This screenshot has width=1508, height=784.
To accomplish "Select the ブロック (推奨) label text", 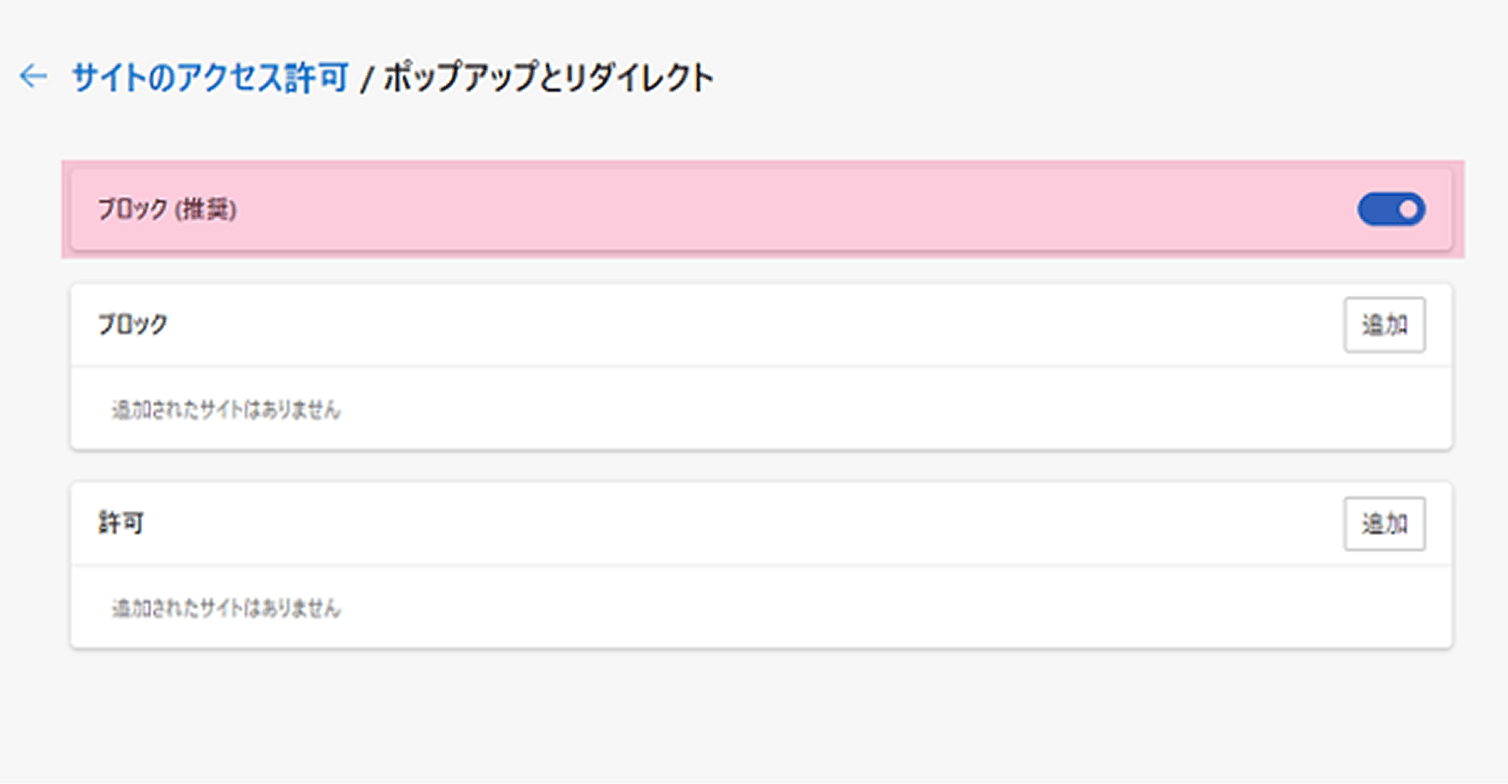I will (167, 211).
